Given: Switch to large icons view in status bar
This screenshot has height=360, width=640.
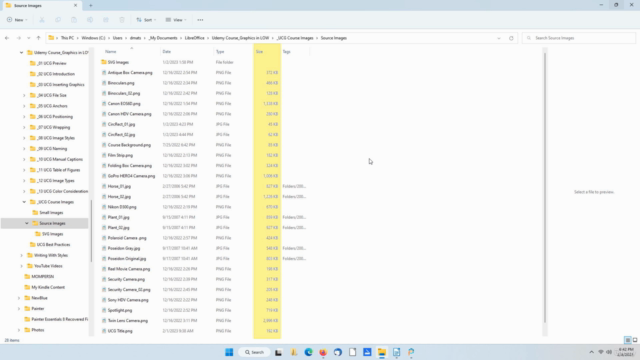Looking at the screenshot, I should [635, 340].
